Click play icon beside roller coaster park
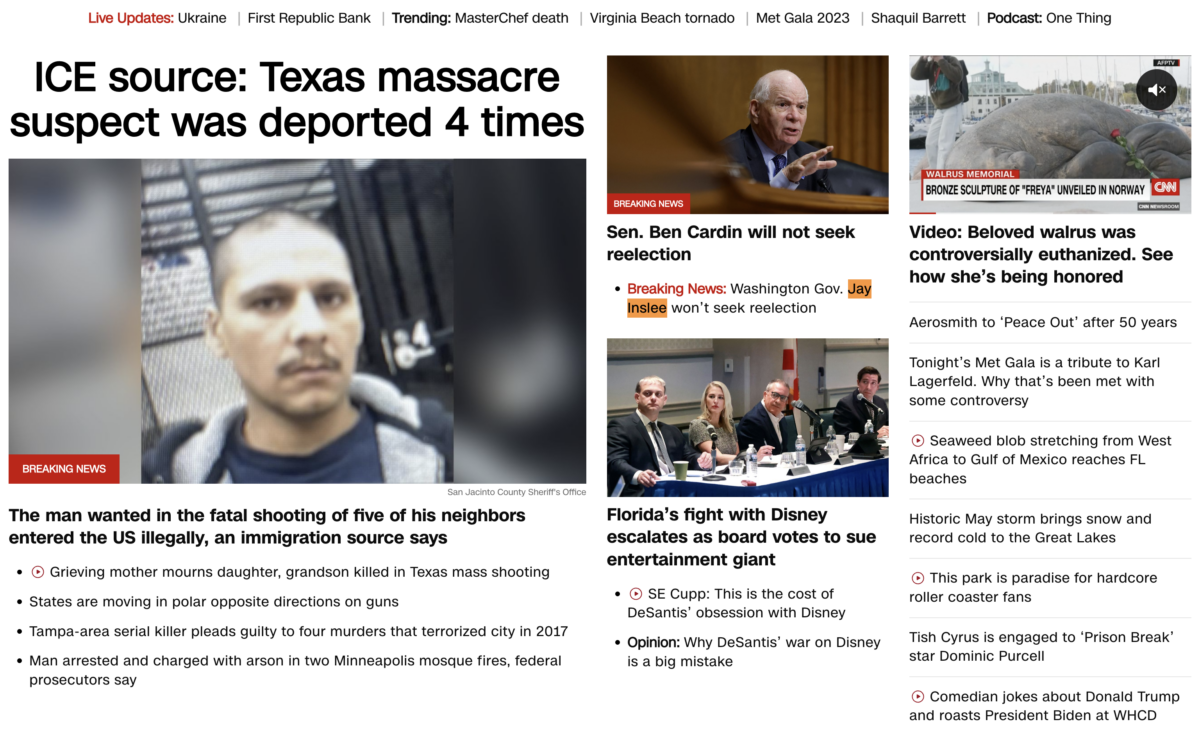This screenshot has width=1200, height=733. (918, 578)
